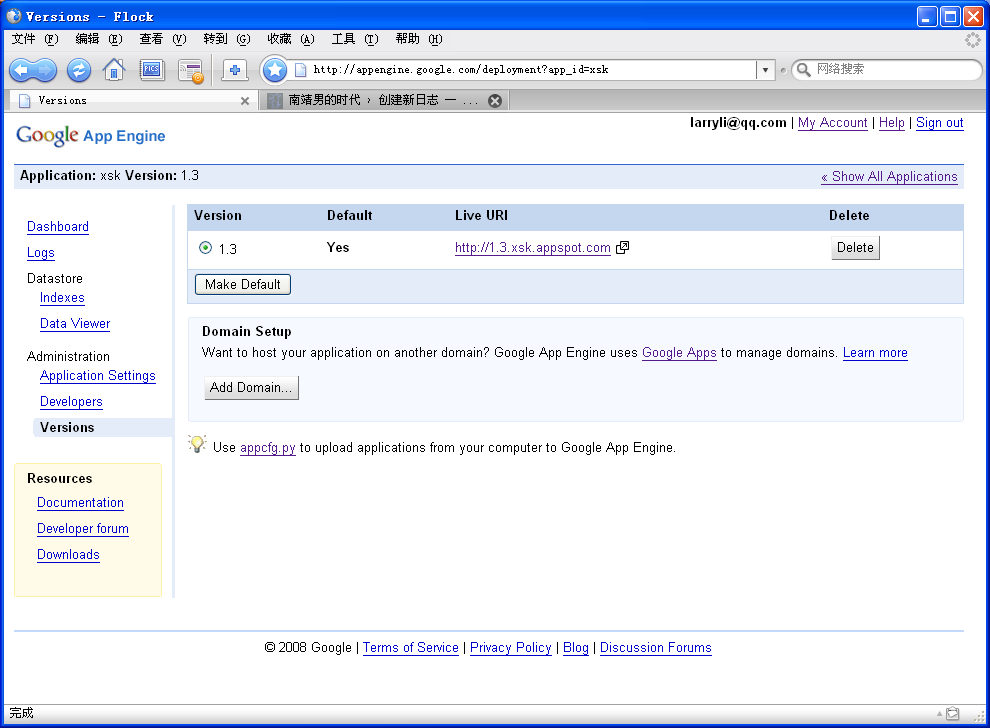Open the Documentation resource link
This screenshot has height=728, width=990.
coord(80,503)
